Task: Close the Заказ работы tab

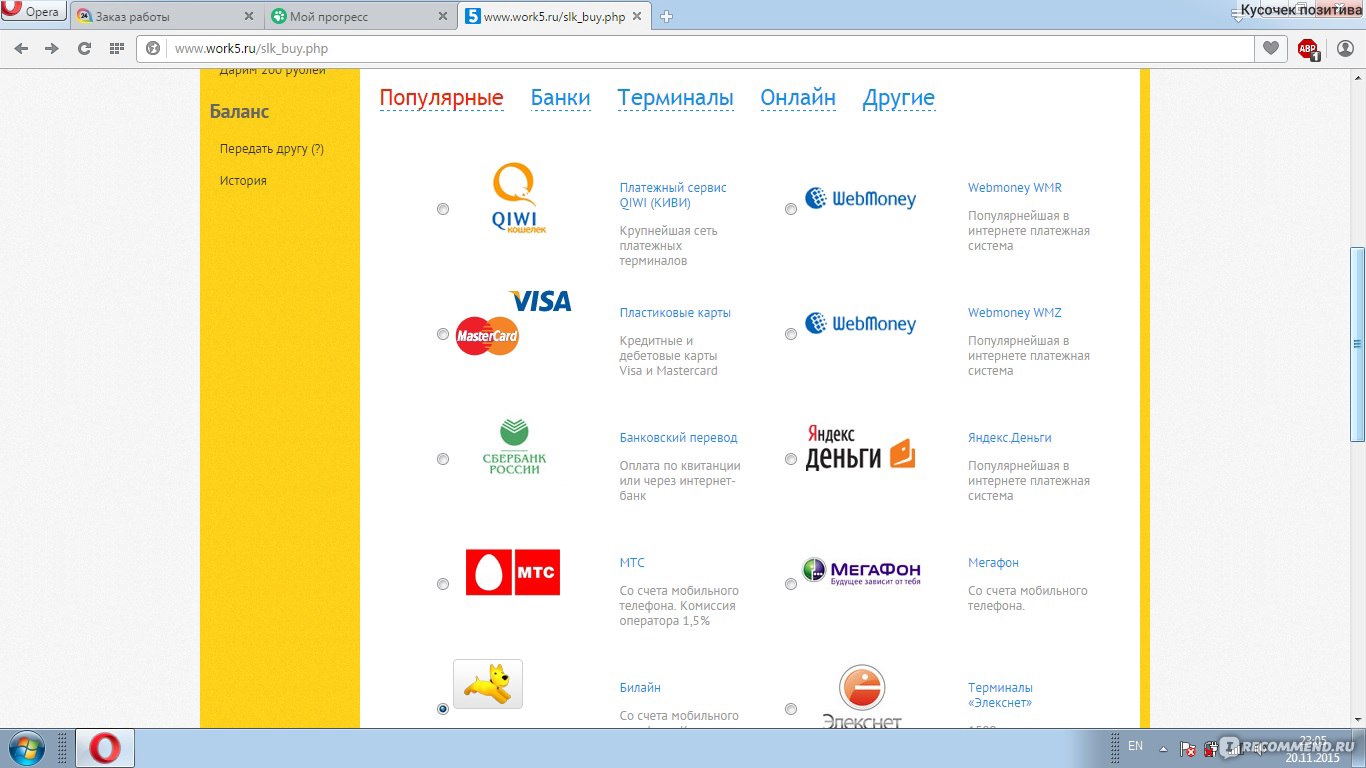Action: [249, 17]
